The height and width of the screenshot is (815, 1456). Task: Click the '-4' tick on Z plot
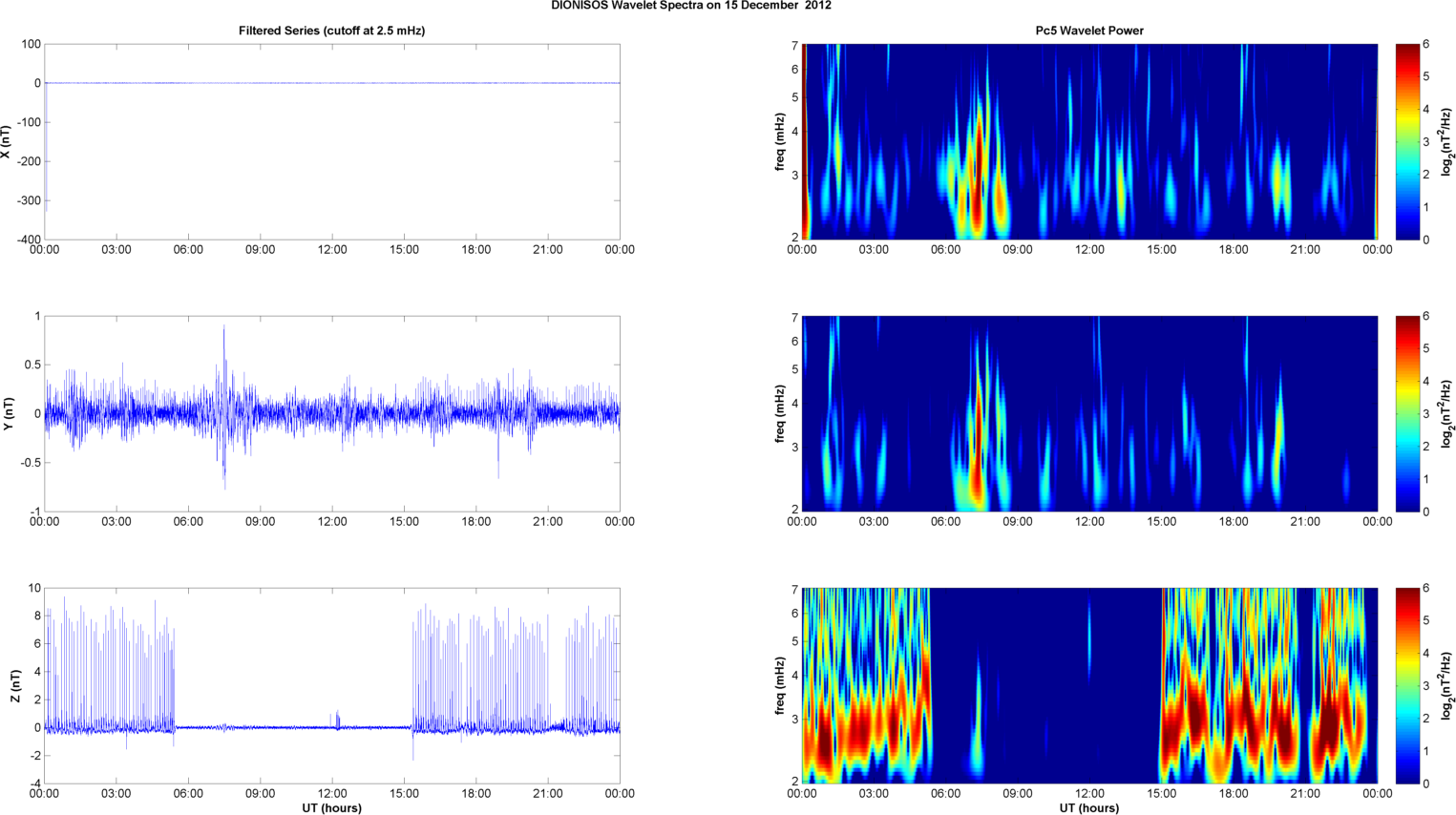(33, 784)
